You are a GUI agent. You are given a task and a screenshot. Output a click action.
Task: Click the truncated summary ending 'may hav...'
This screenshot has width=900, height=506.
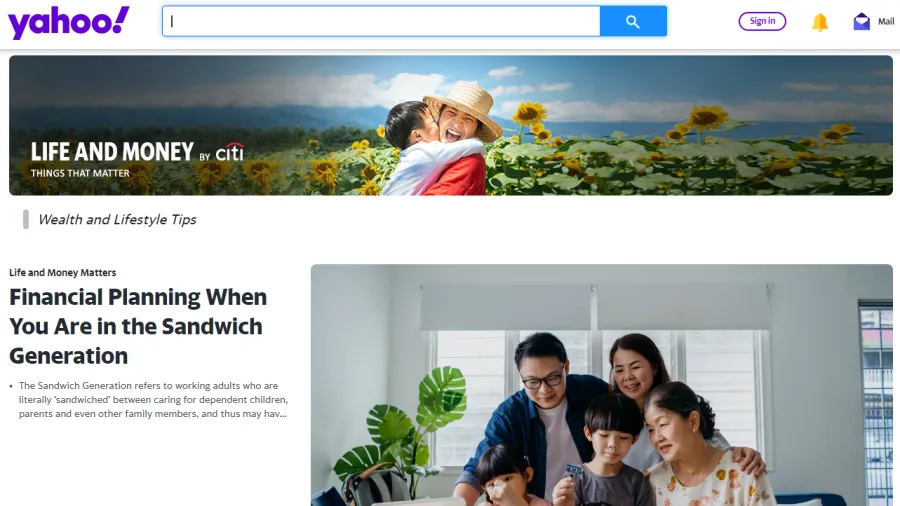click(x=153, y=414)
